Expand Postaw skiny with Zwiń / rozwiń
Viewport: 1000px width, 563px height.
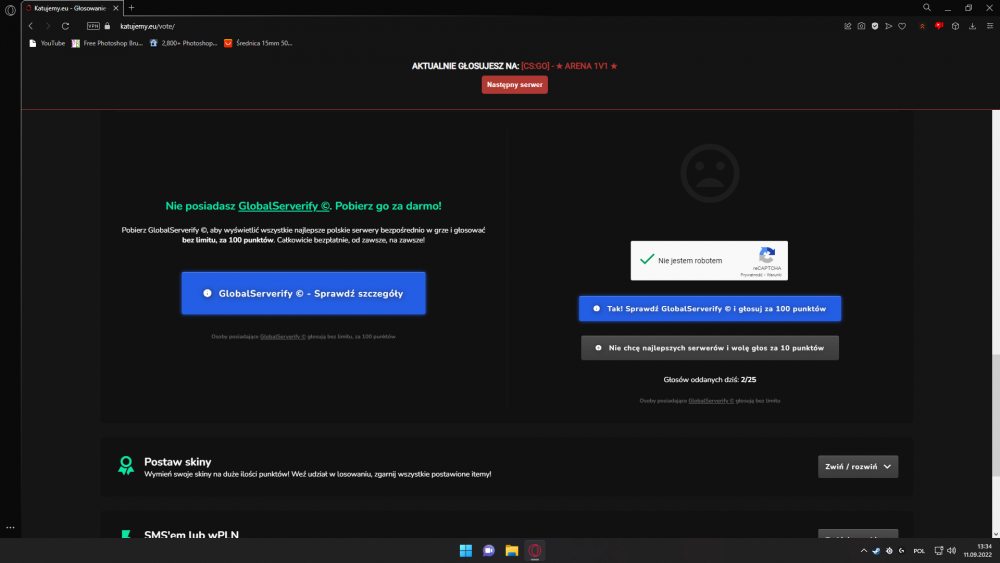tap(858, 467)
